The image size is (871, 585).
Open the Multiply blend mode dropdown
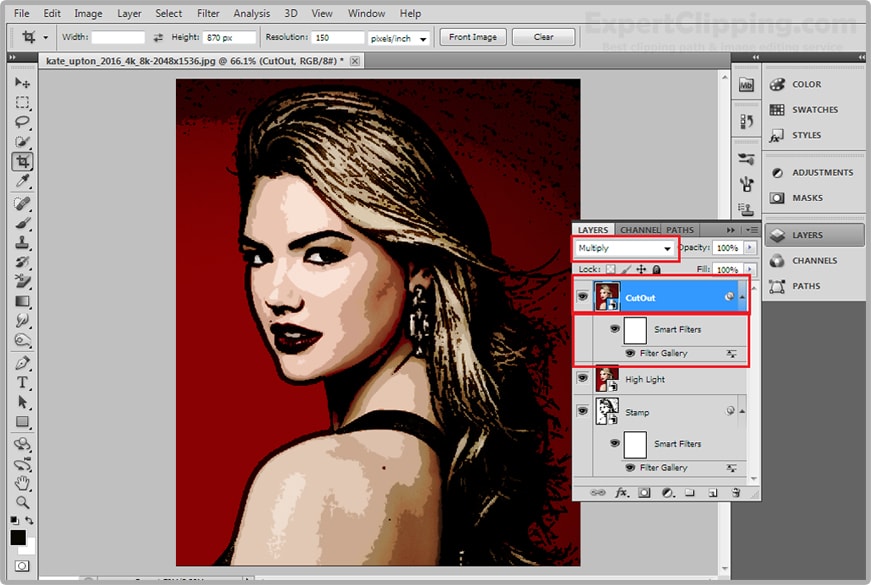625,248
